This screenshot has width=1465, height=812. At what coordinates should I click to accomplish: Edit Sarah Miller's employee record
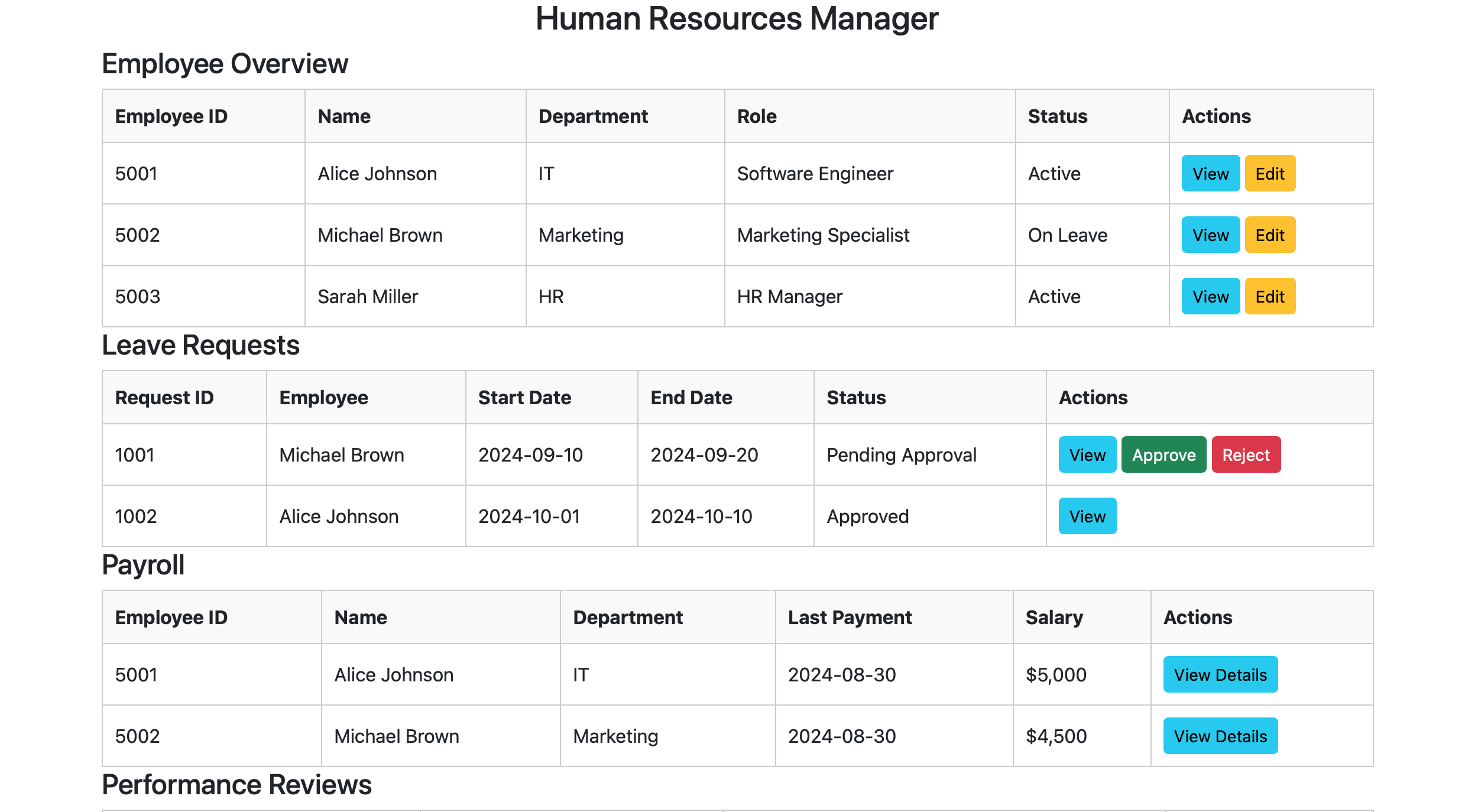tap(1269, 297)
